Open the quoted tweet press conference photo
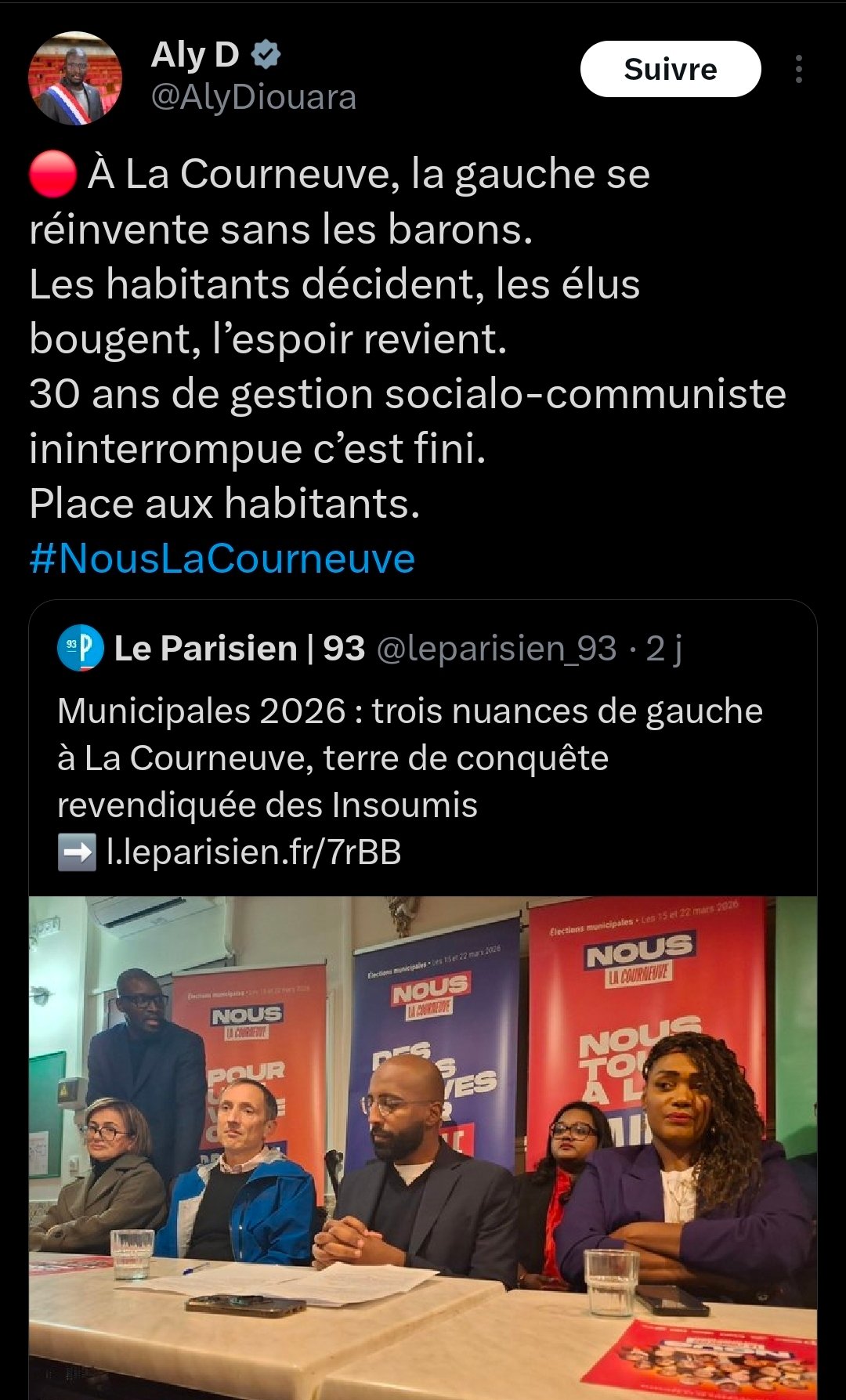 click(x=423, y=1148)
